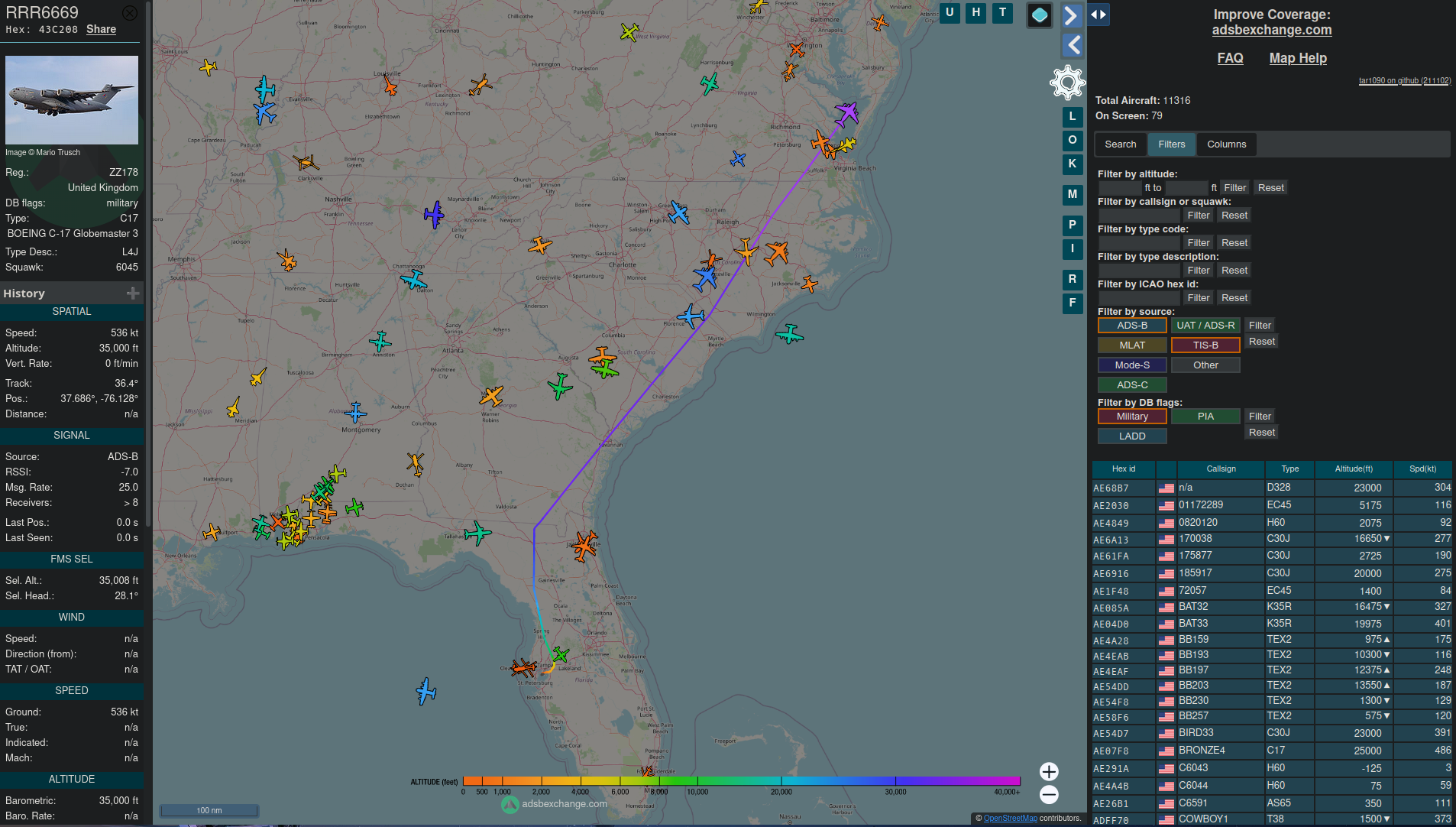This screenshot has height=827, width=1456.
Task: Zoom in with the plus button
Action: pyautogui.click(x=1049, y=772)
